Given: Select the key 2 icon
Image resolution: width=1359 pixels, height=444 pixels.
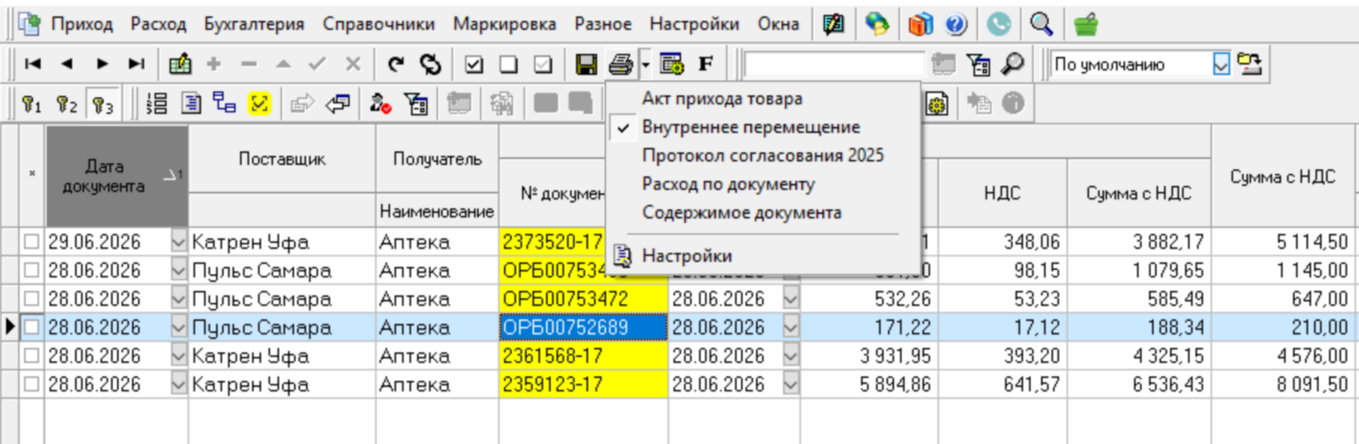Looking at the screenshot, I should pos(67,102).
